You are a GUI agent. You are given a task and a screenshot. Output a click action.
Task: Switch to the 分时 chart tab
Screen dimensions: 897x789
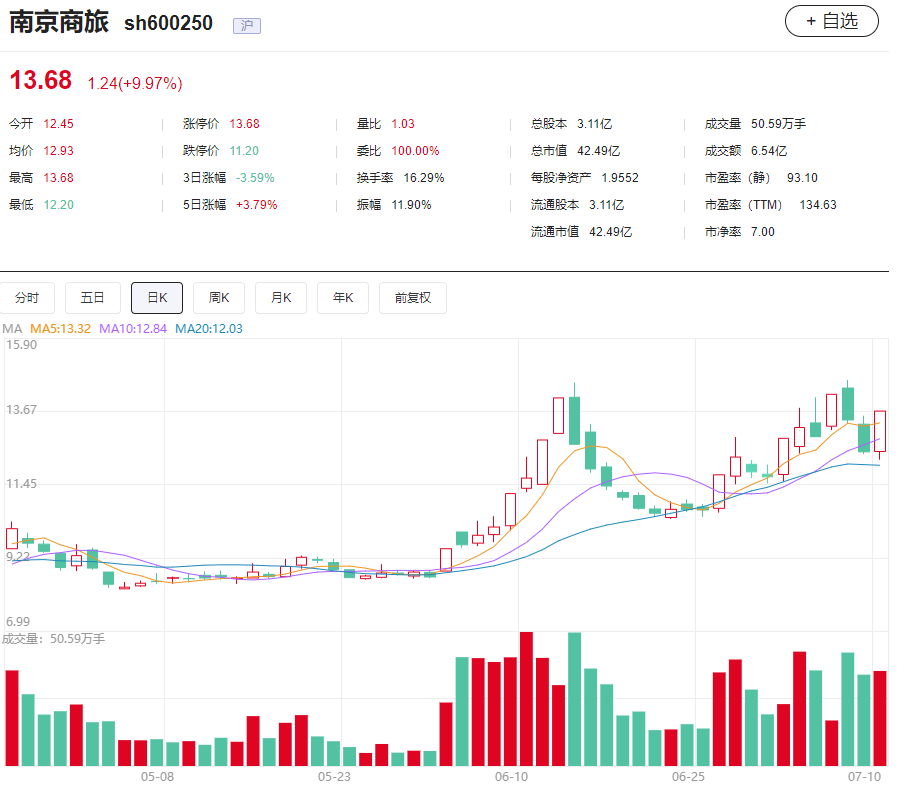27,298
